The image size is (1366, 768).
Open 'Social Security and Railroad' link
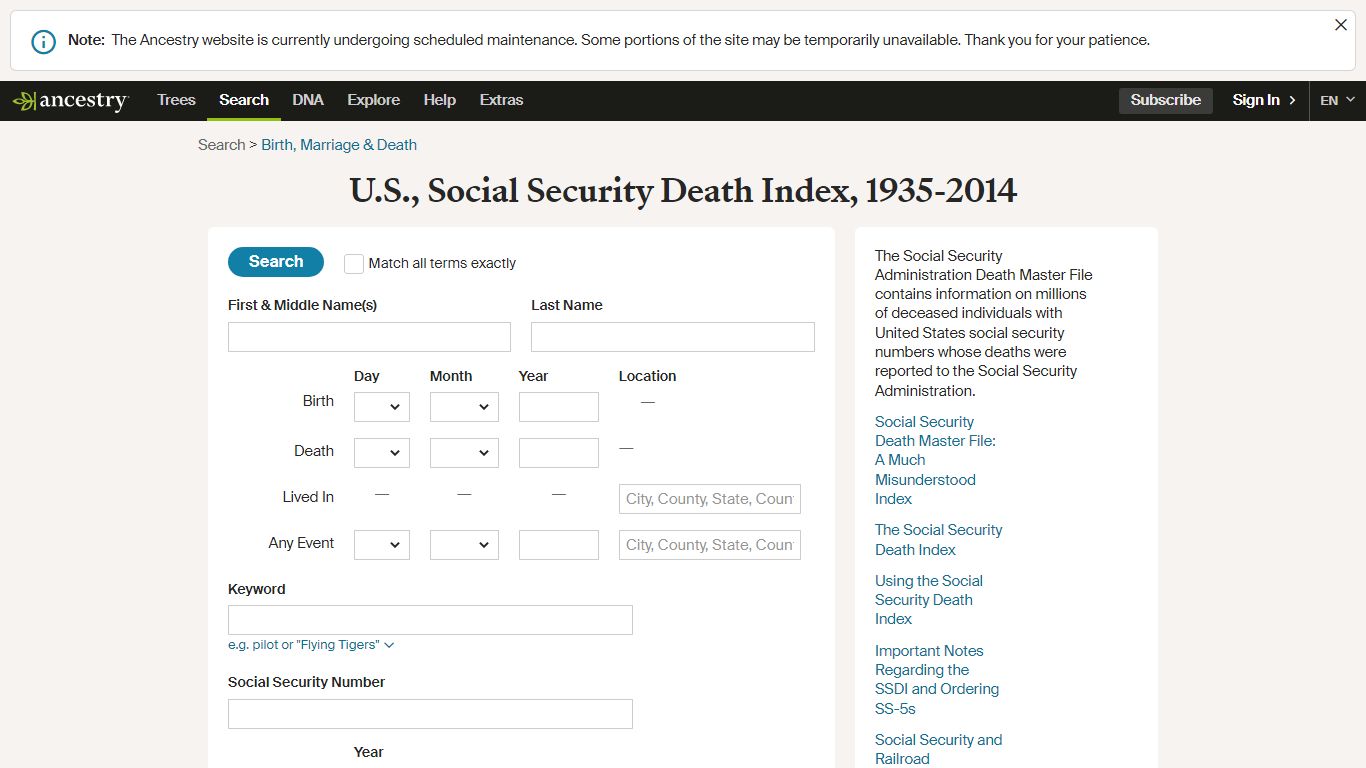[x=938, y=749]
